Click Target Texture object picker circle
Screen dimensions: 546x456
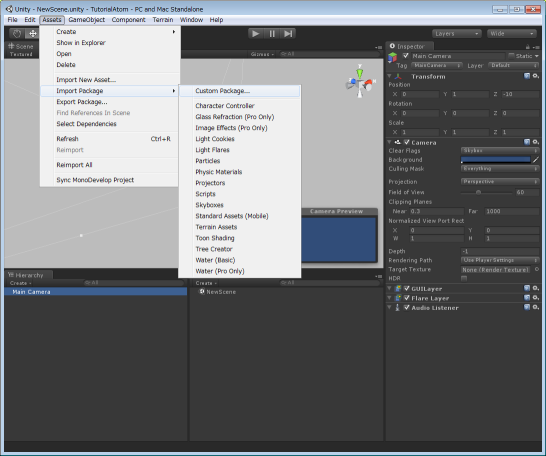537,269
